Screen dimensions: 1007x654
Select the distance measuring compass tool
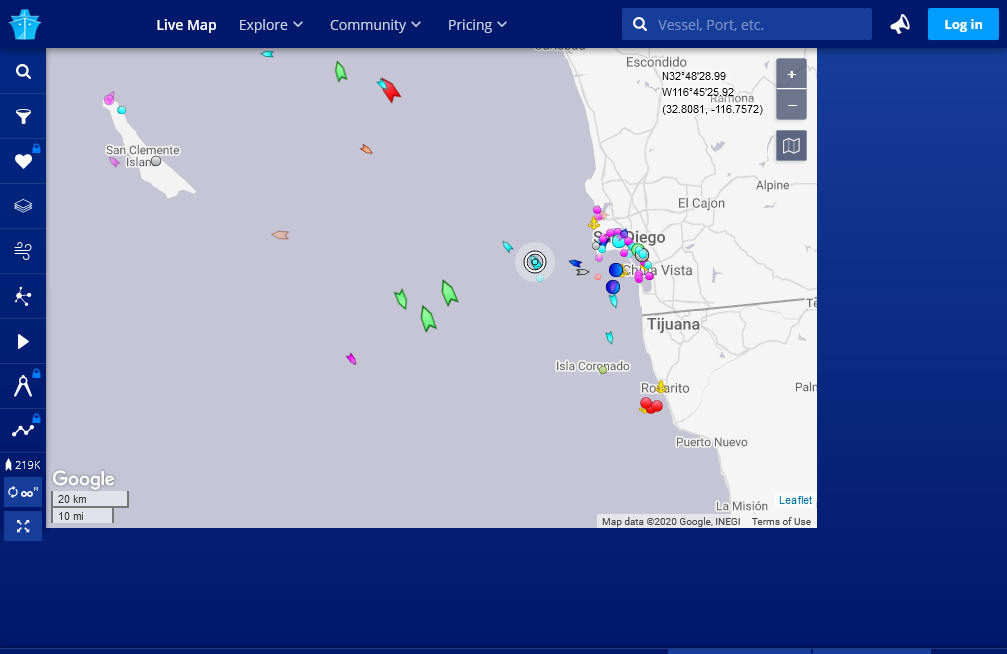tap(23, 386)
